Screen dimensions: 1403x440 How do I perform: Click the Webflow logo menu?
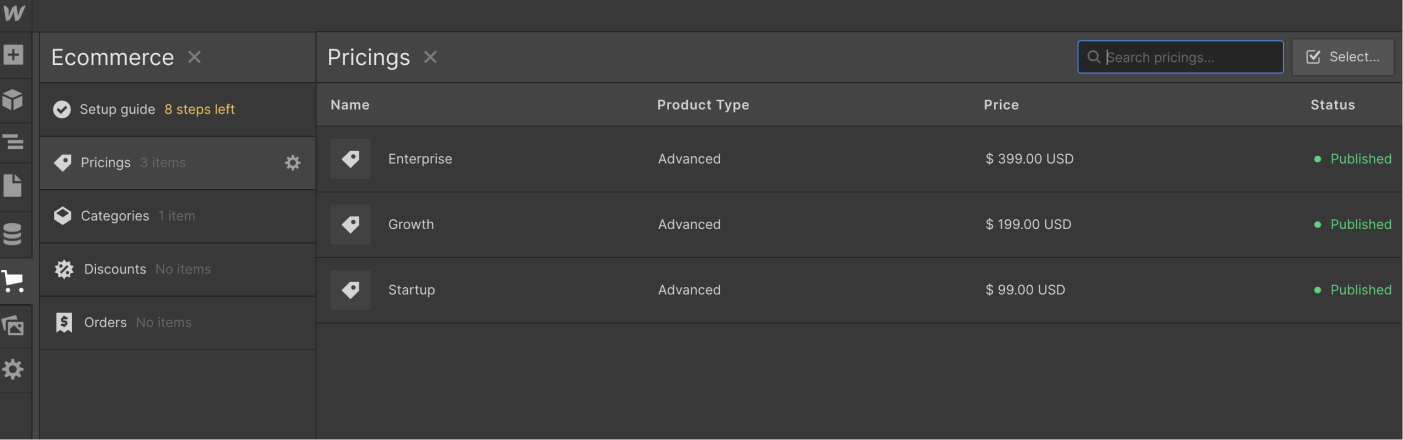tap(14, 13)
